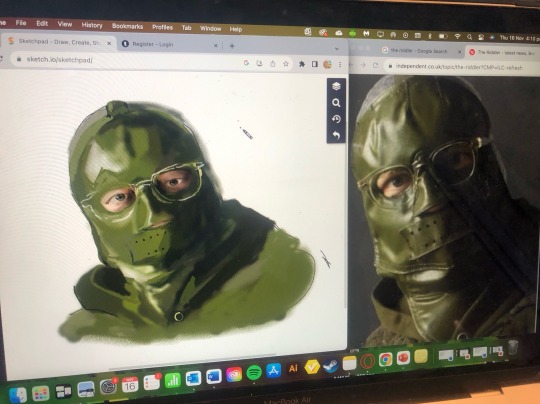Open Steam from the dock
540x404 pixels.
pyautogui.click(x=331, y=366)
